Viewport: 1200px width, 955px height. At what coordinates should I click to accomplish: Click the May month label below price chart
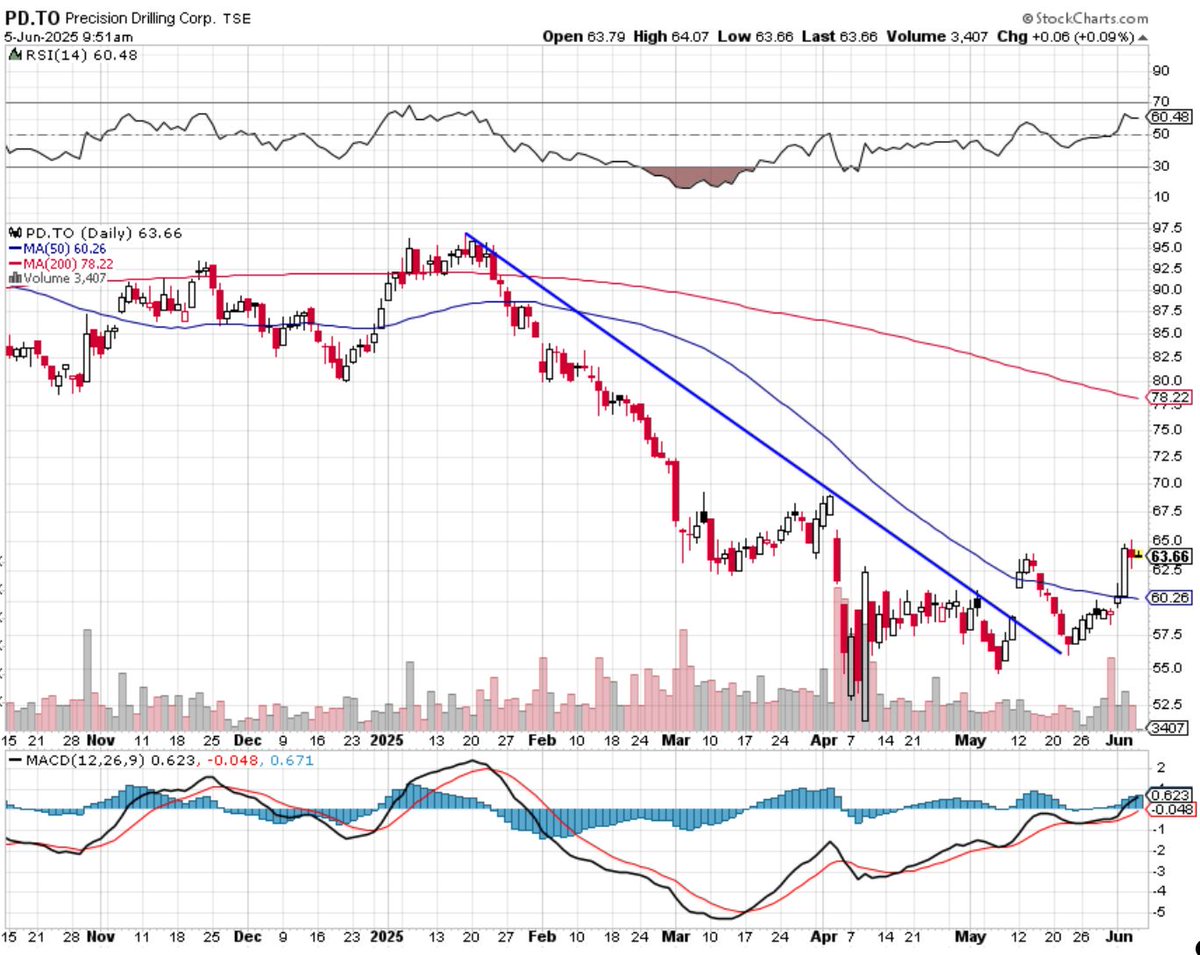[x=971, y=741]
